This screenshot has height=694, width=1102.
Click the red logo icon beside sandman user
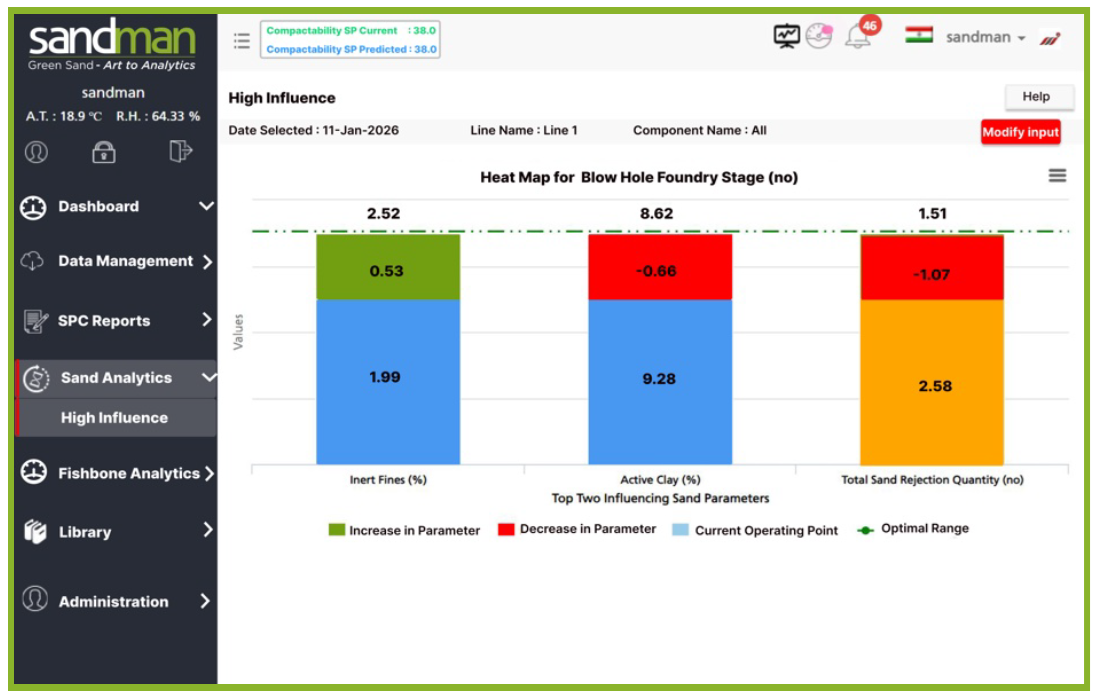pyautogui.click(x=1050, y=38)
